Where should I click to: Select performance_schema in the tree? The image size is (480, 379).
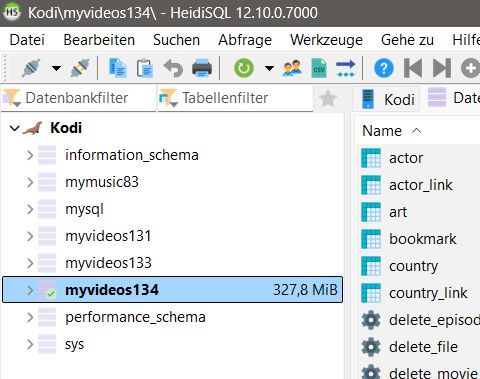135,317
